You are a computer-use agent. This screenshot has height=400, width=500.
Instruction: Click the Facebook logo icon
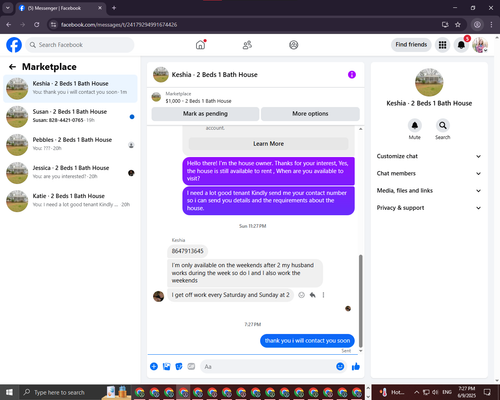point(14,45)
